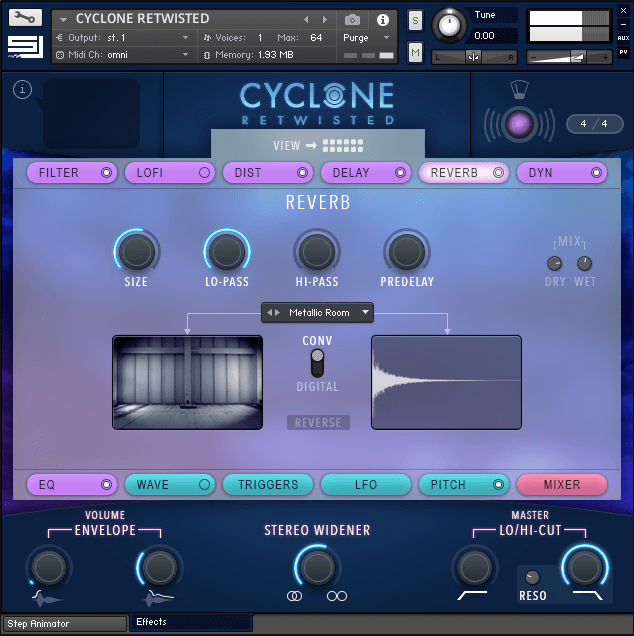
Task: Click the glowing purple orb icon
Action: (519, 124)
